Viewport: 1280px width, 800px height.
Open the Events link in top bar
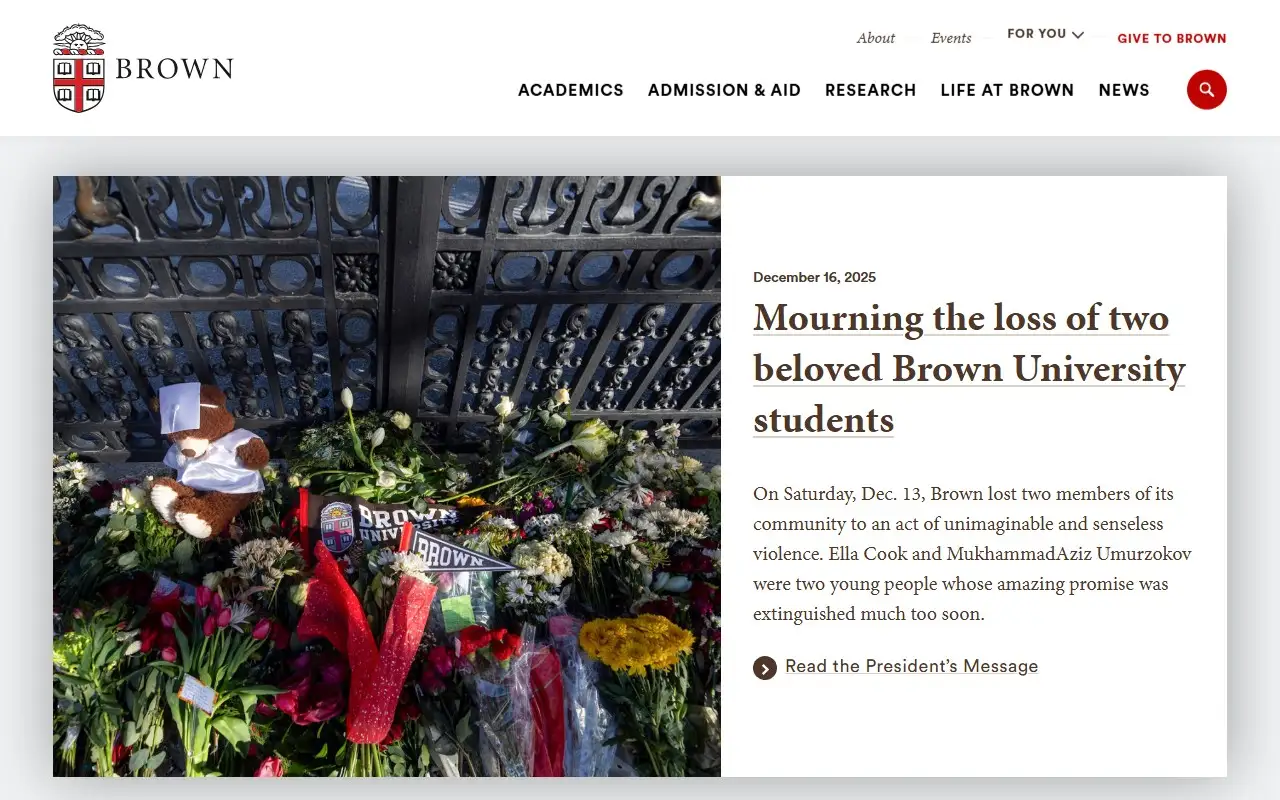(951, 38)
